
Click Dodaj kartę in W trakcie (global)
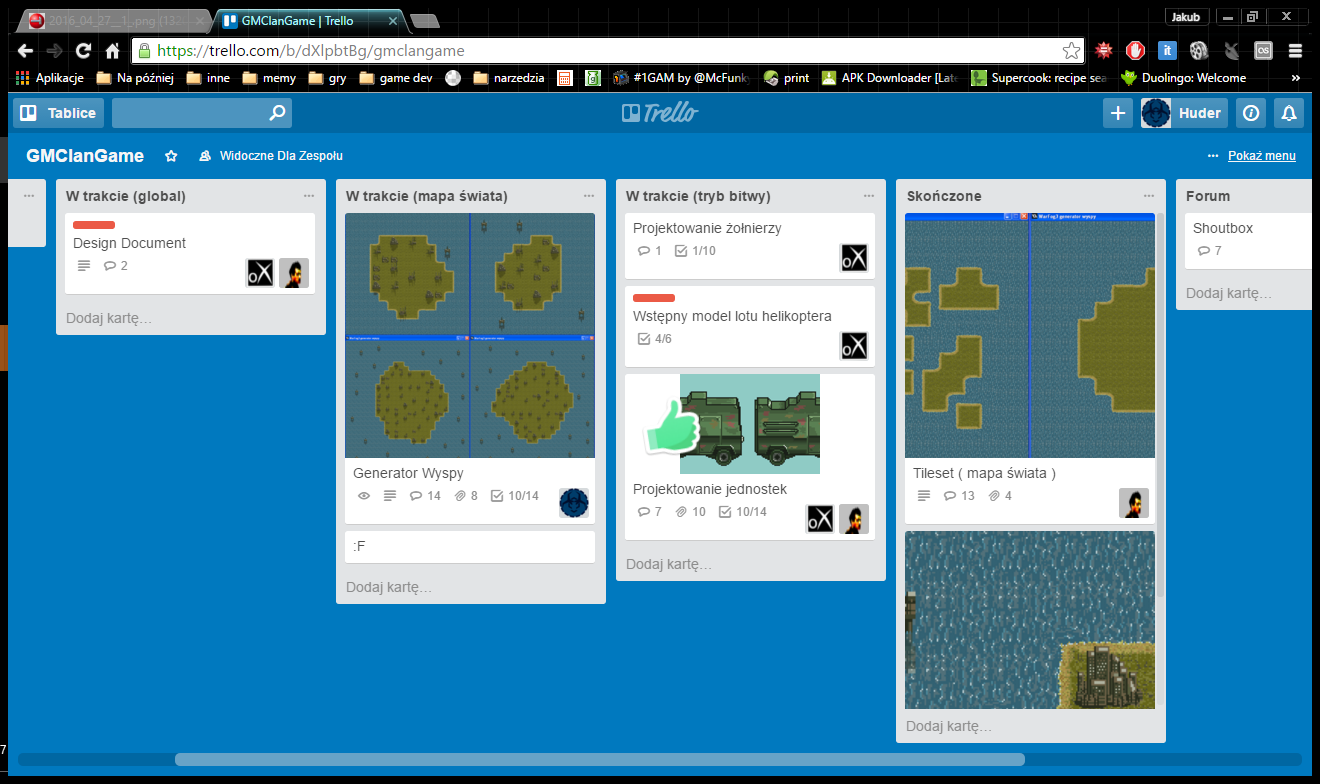(x=109, y=318)
